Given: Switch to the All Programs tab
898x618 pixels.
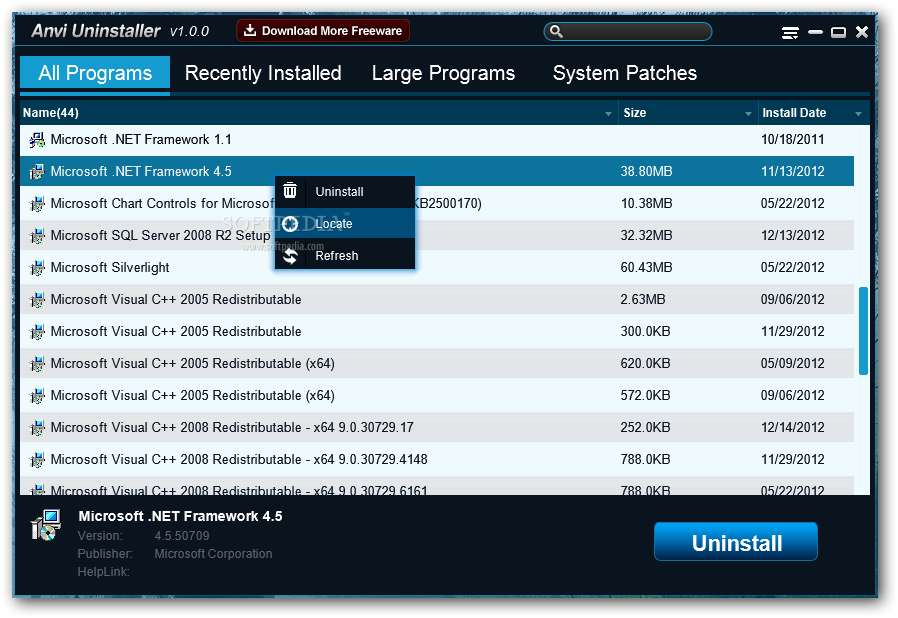Looking at the screenshot, I should tap(95, 74).
